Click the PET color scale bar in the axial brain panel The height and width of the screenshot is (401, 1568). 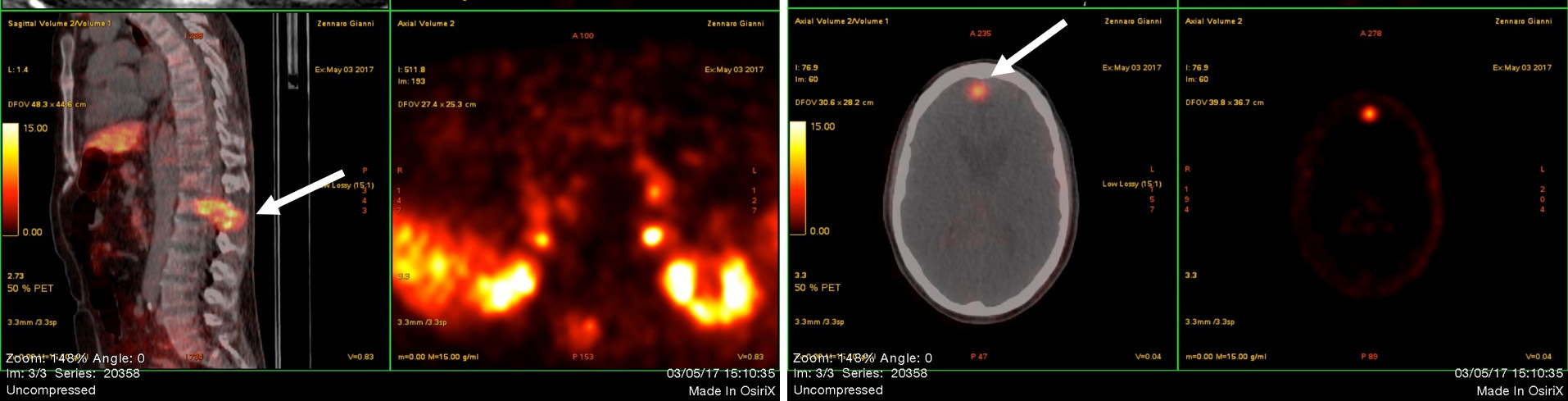pyautogui.click(x=797, y=177)
